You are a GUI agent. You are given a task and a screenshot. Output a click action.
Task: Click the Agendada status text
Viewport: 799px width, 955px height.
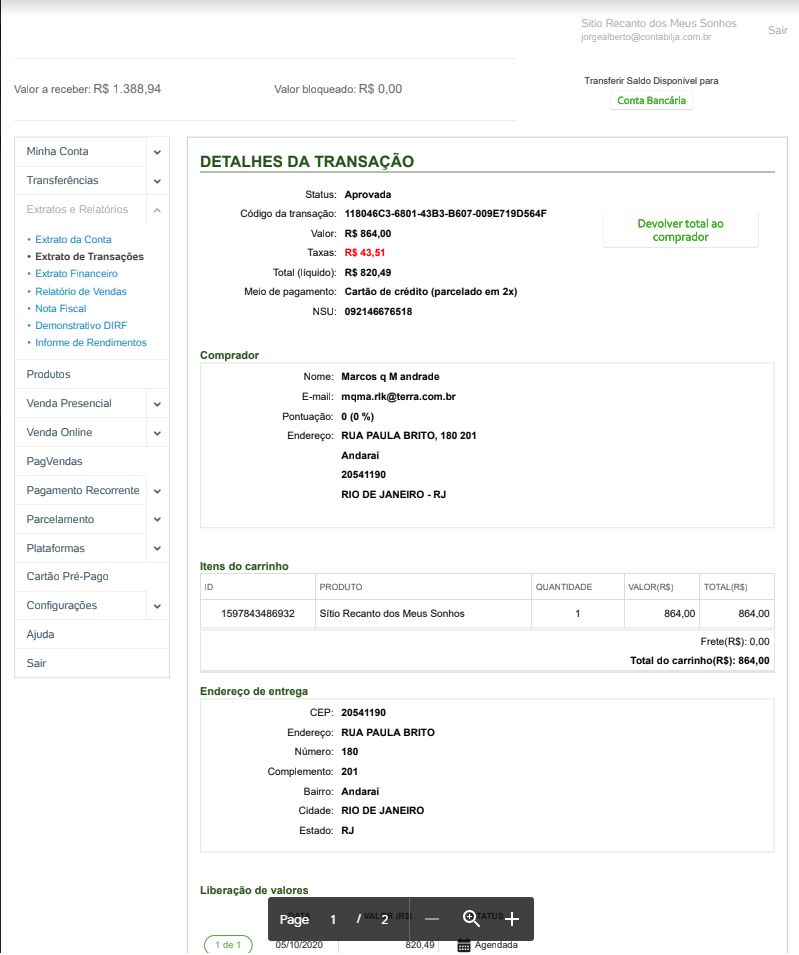click(496, 945)
